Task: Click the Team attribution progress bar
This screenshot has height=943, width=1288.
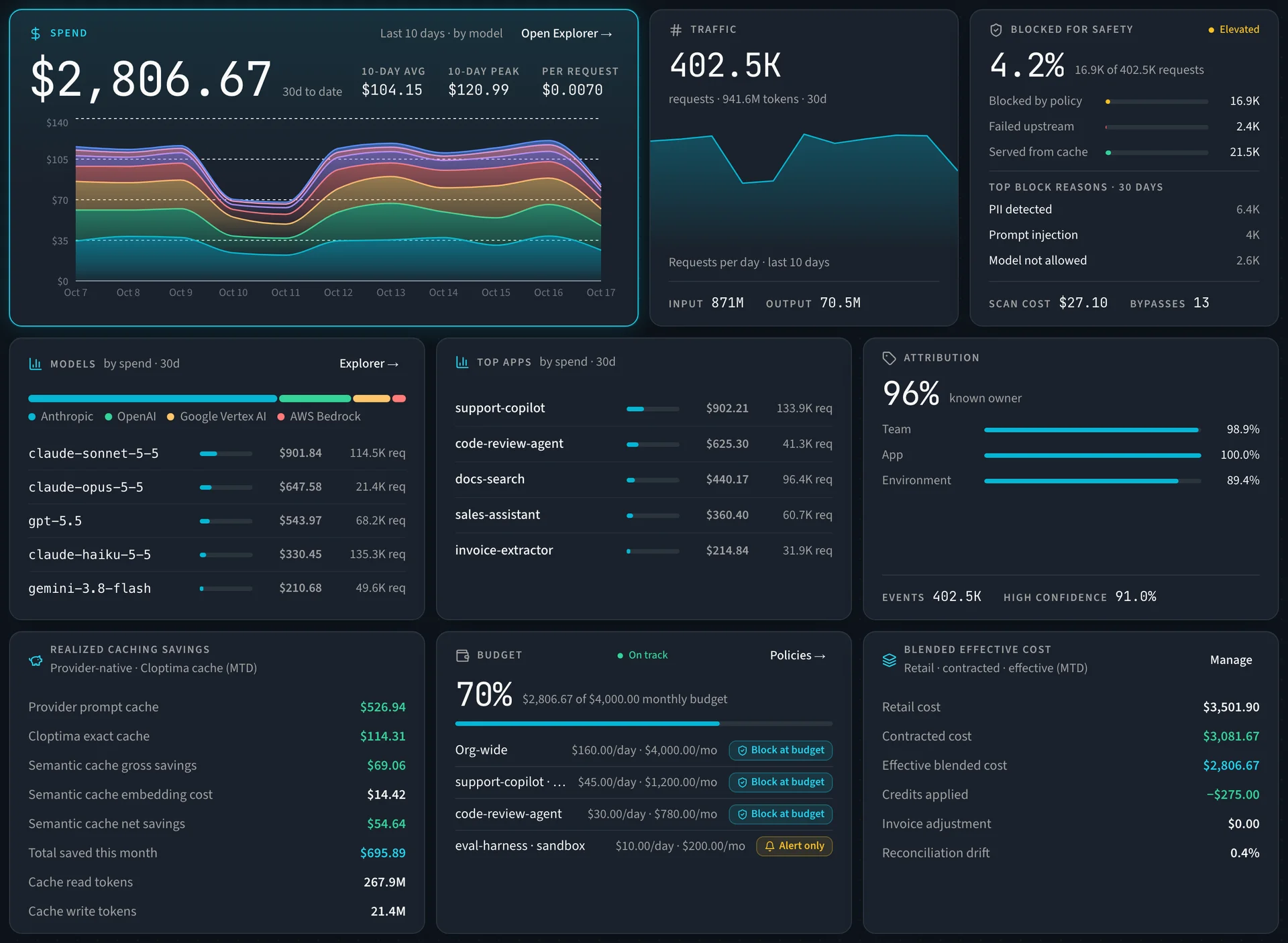Action: (1092, 430)
